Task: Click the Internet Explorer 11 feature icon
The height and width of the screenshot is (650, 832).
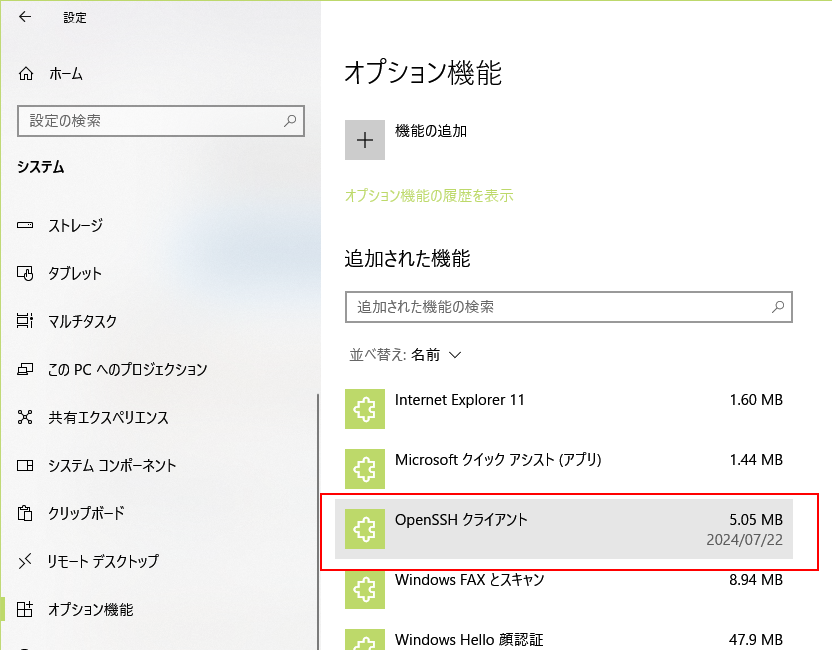Action: 365,409
